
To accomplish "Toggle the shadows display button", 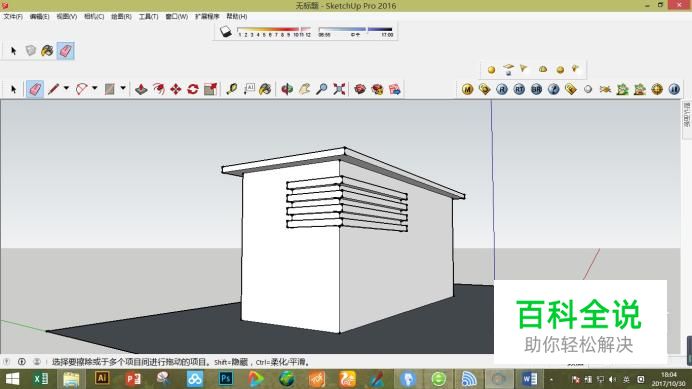I will click(226, 31).
